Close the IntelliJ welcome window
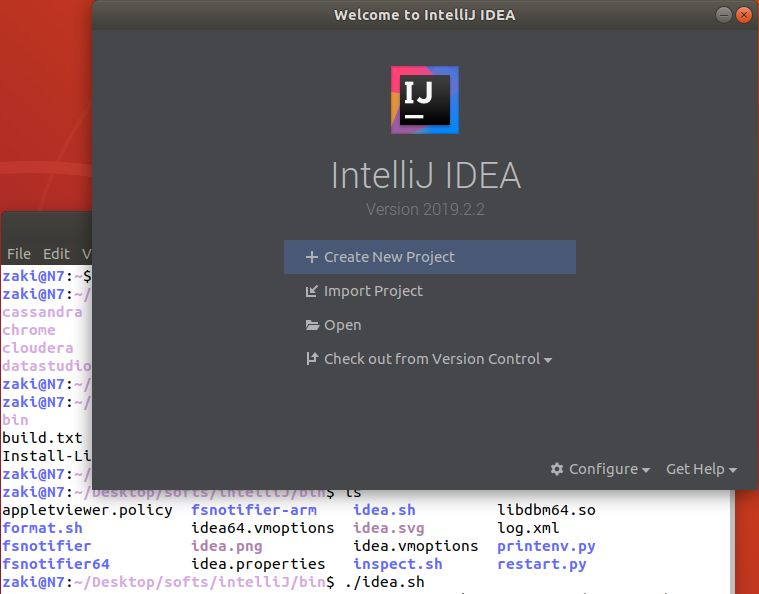Image resolution: width=759 pixels, height=594 pixels. 744,15
